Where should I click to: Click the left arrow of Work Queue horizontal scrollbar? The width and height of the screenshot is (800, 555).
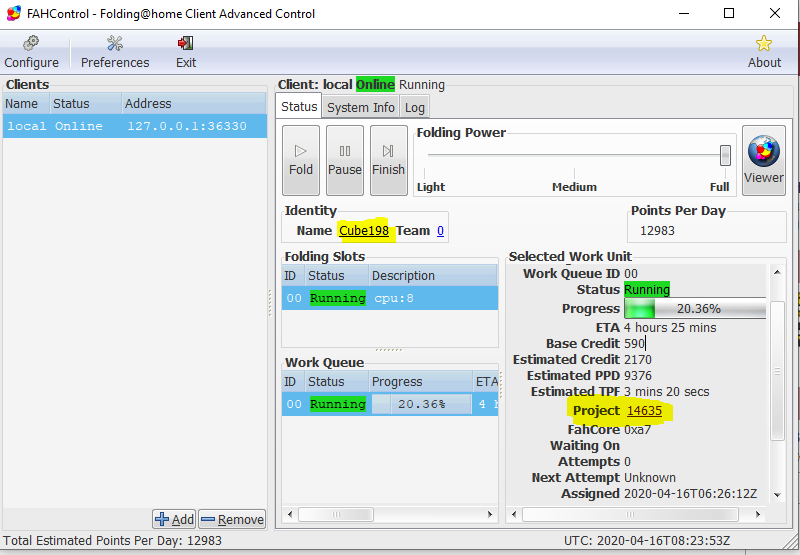tap(290, 514)
